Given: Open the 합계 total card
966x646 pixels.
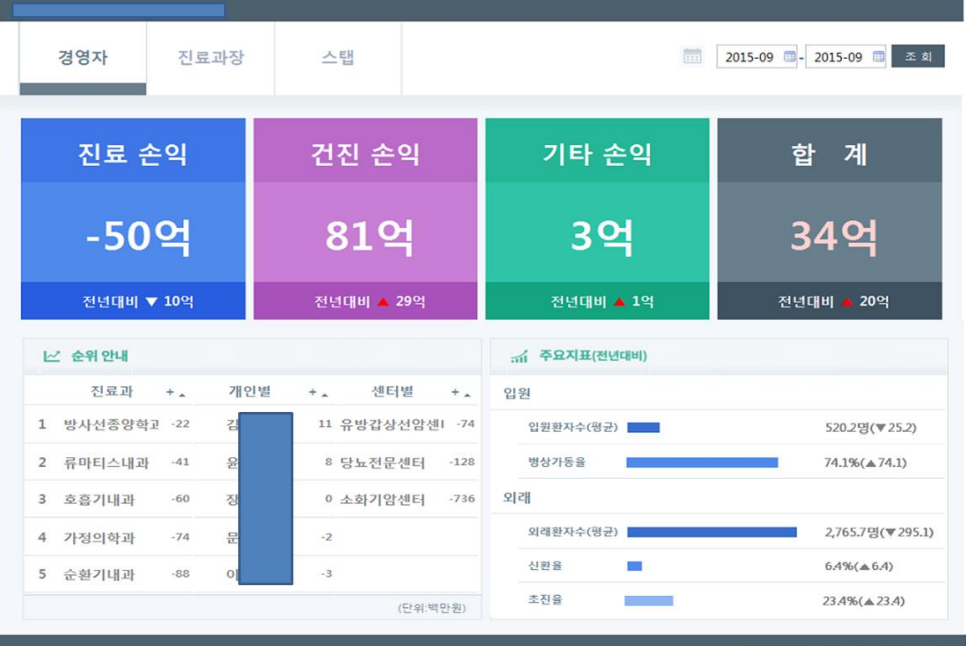Looking at the screenshot, I should coord(829,219).
